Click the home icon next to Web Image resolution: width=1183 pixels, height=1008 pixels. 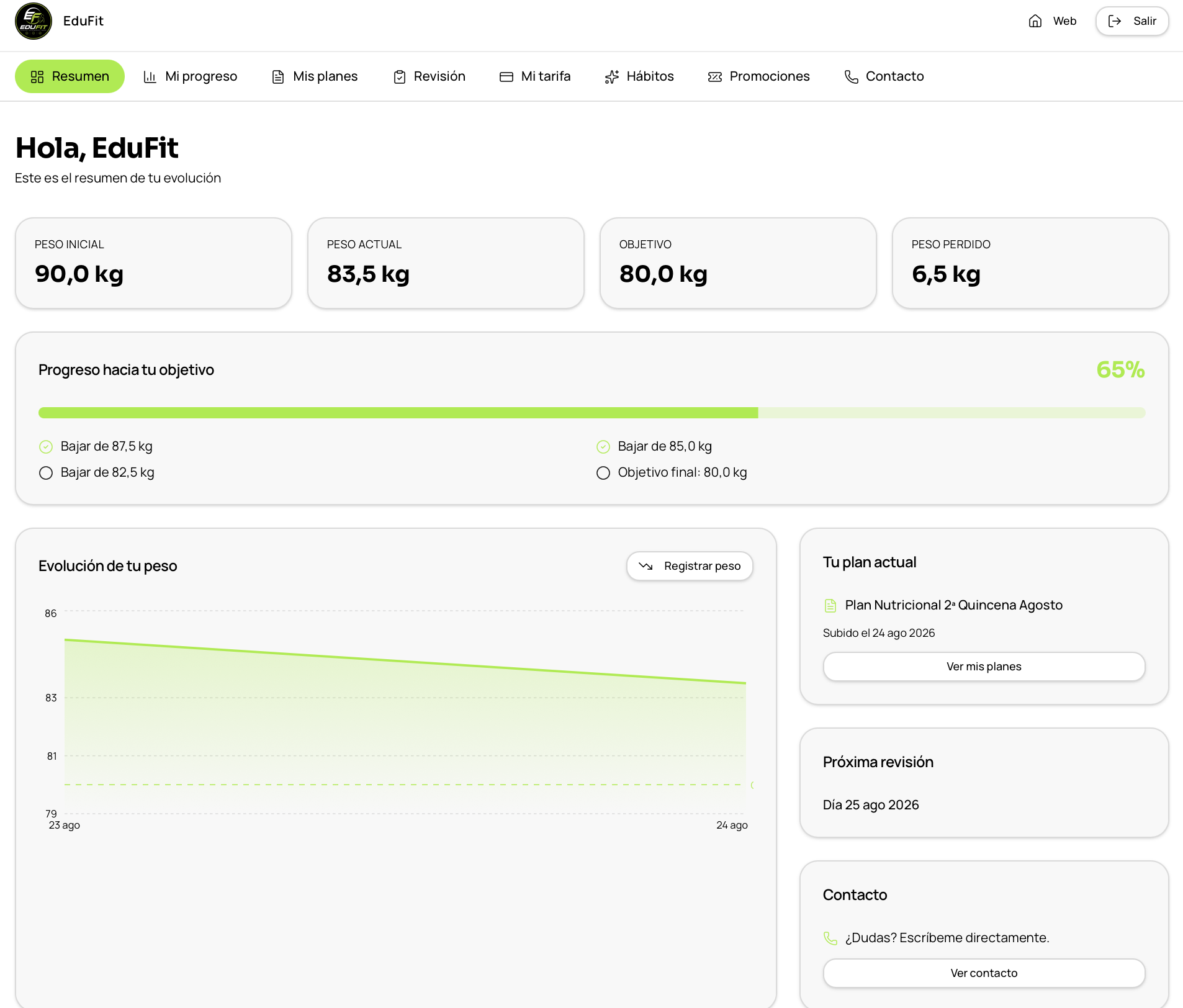click(x=1035, y=21)
